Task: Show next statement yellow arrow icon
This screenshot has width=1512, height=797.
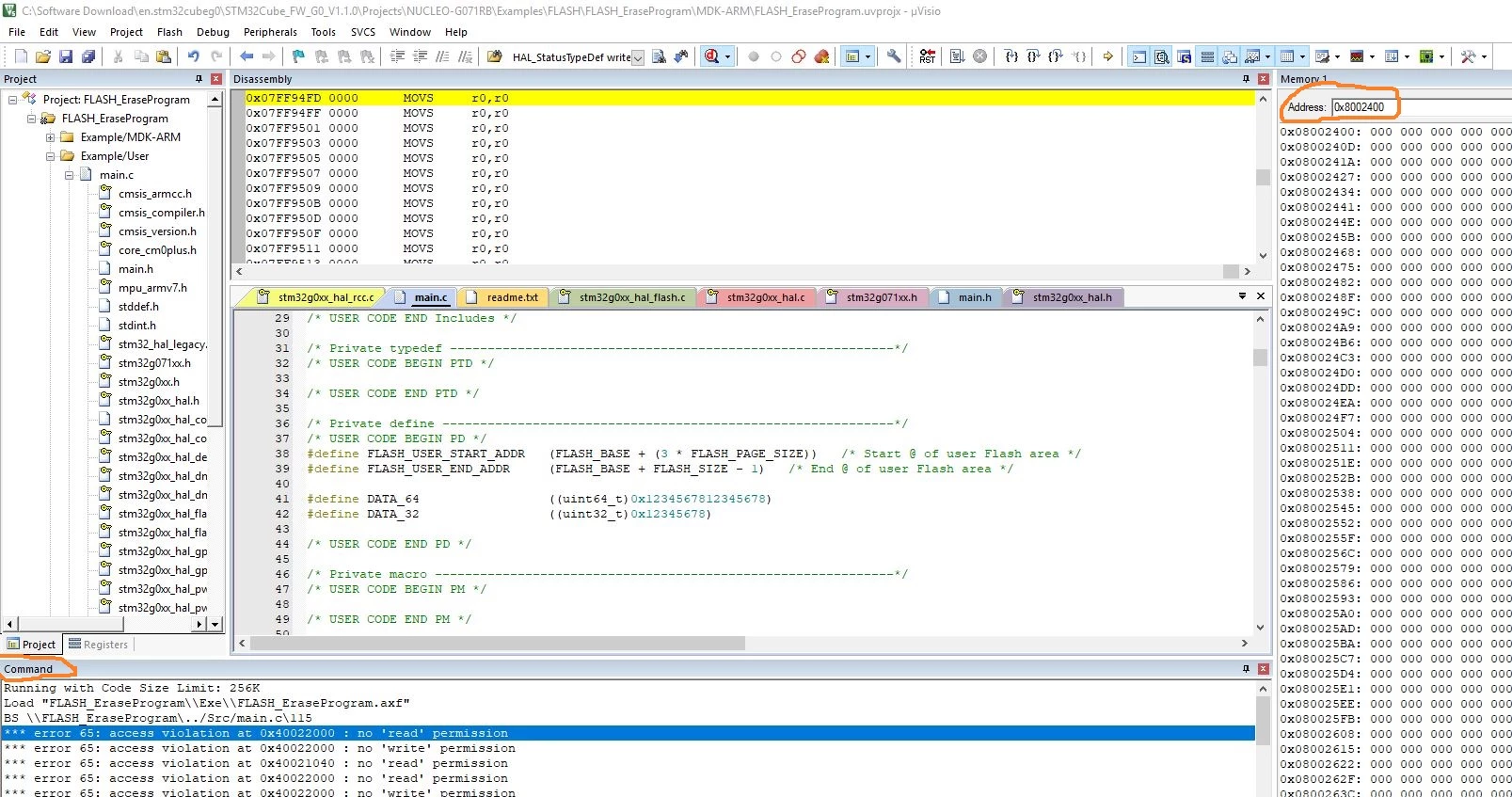Action: [x=1107, y=56]
